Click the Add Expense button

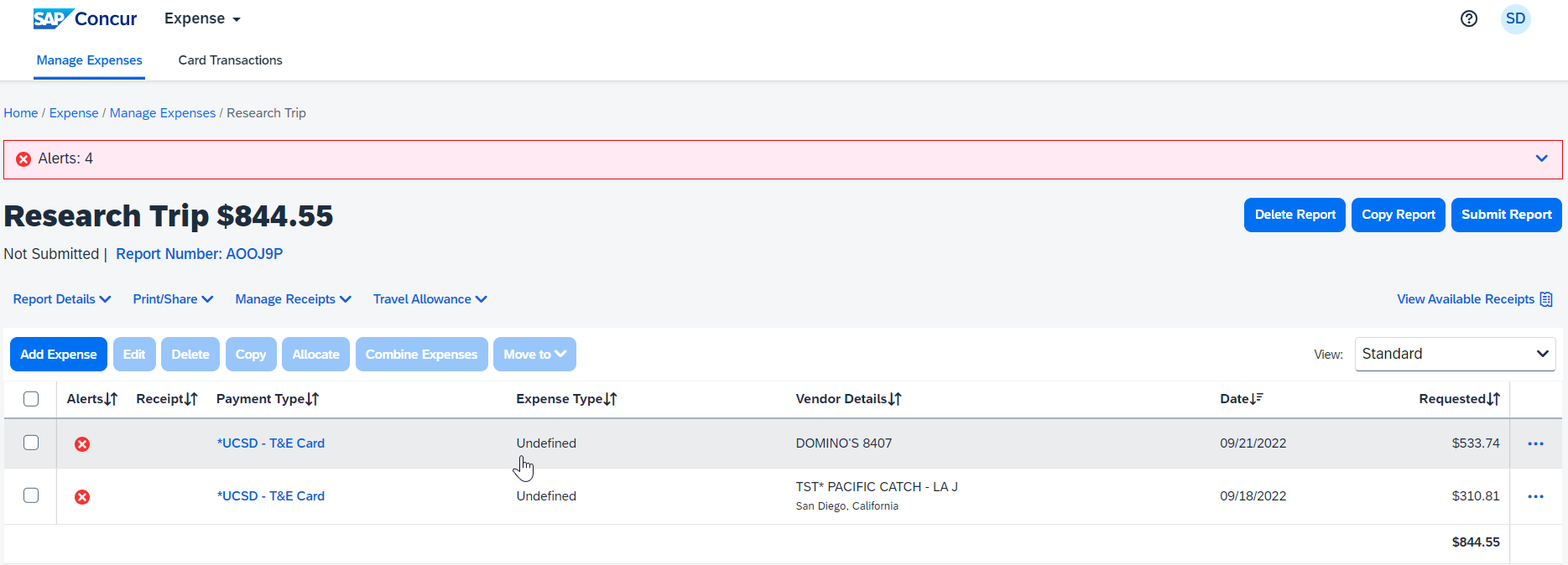[x=59, y=355]
